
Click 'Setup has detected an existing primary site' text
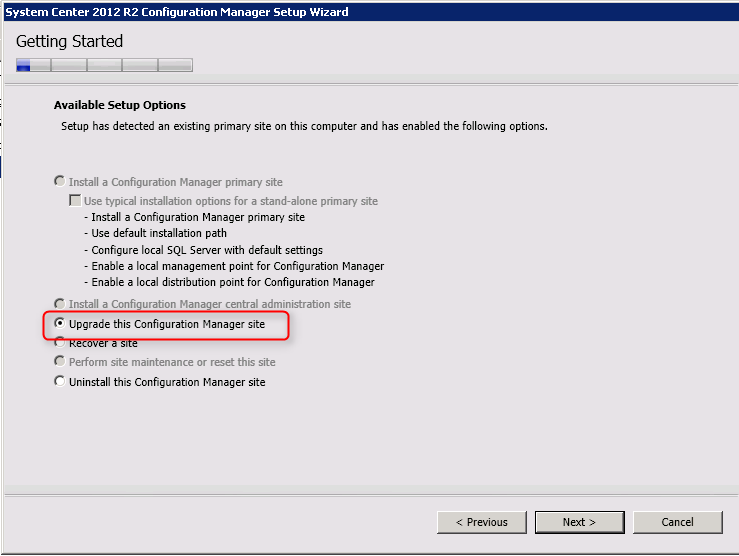coord(304,126)
